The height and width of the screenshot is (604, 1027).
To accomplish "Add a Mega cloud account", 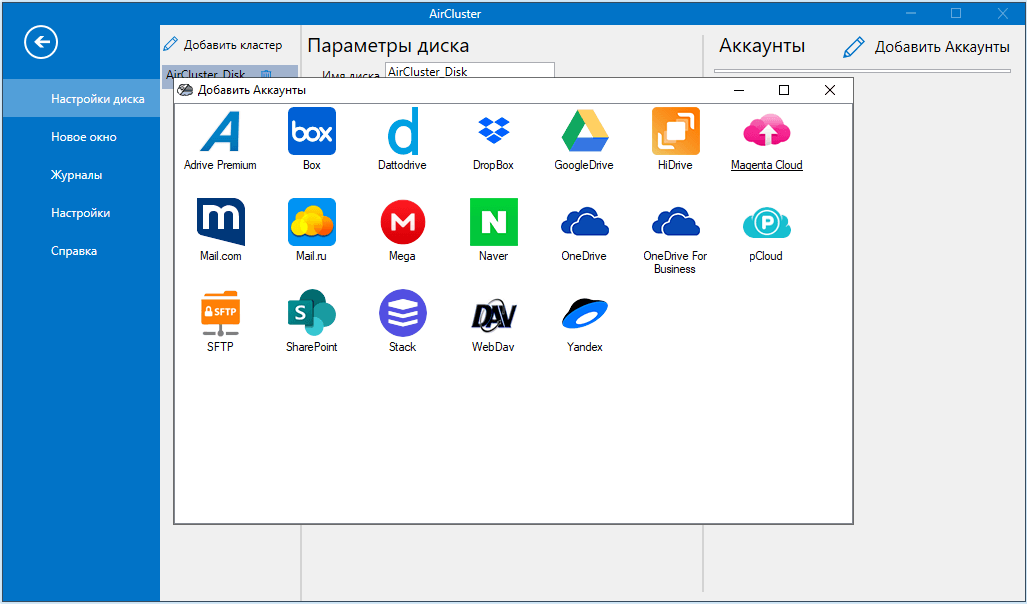I will coord(402,221).
